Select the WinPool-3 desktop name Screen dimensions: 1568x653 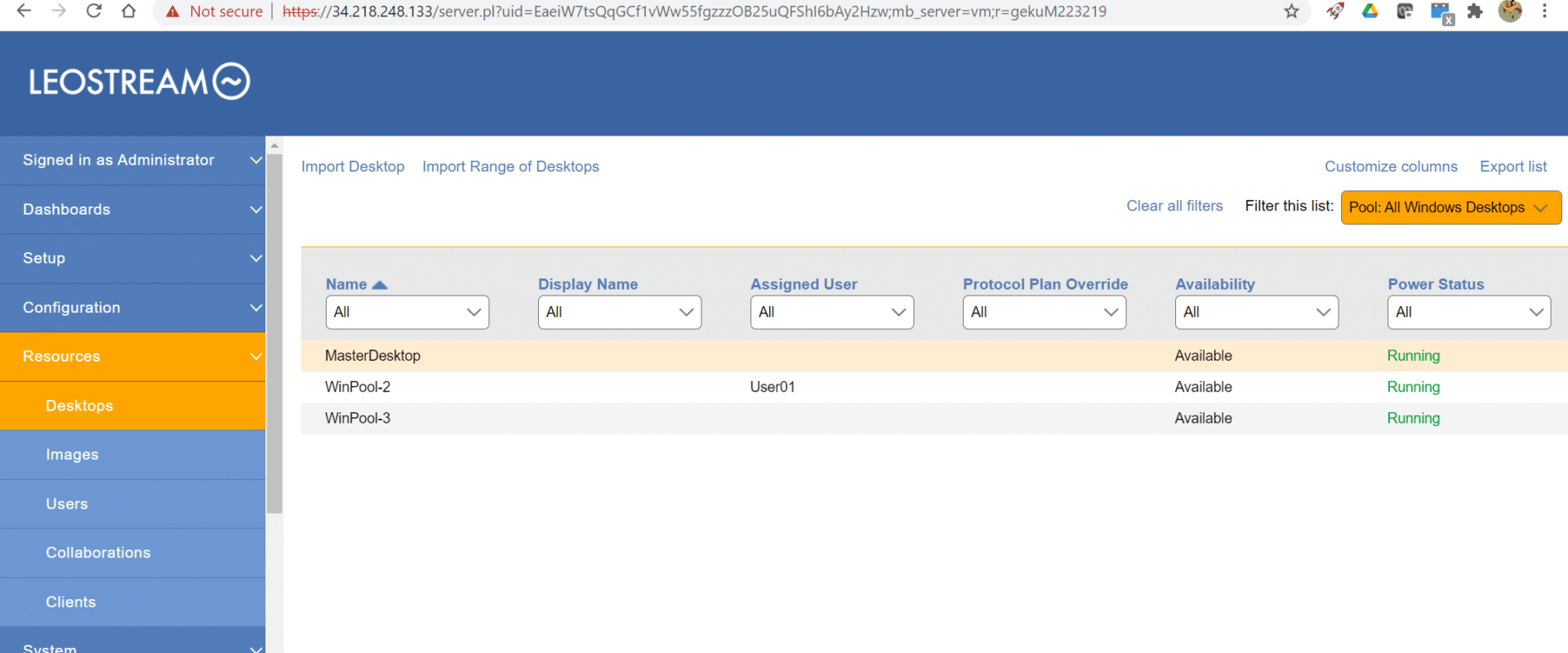[358, 418]
